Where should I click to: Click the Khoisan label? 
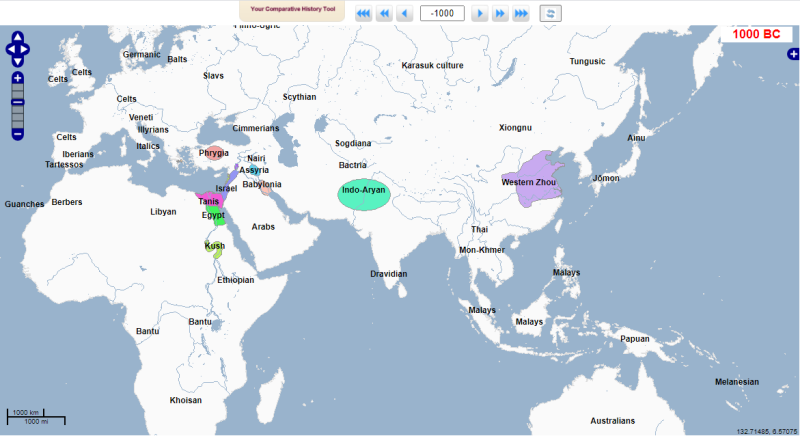[x=186, y=400]
